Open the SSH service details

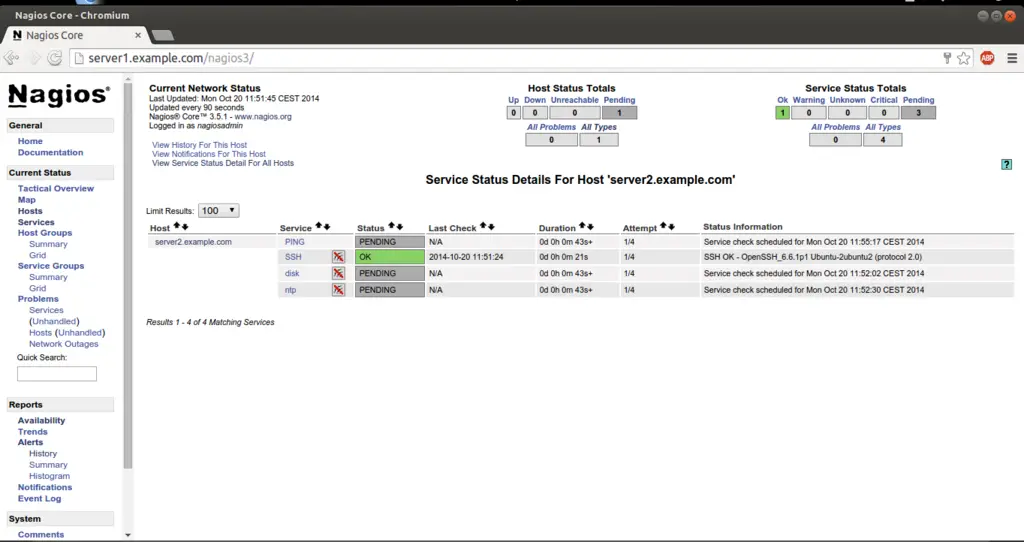tap(293, 257)
